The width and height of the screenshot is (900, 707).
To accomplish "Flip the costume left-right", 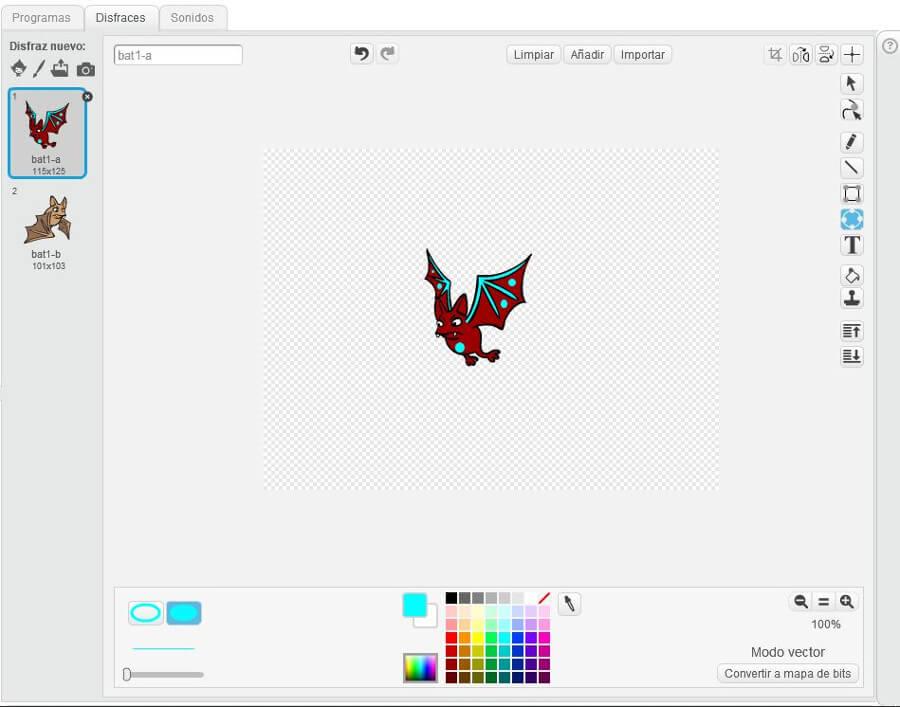I will tap(800, 55).
